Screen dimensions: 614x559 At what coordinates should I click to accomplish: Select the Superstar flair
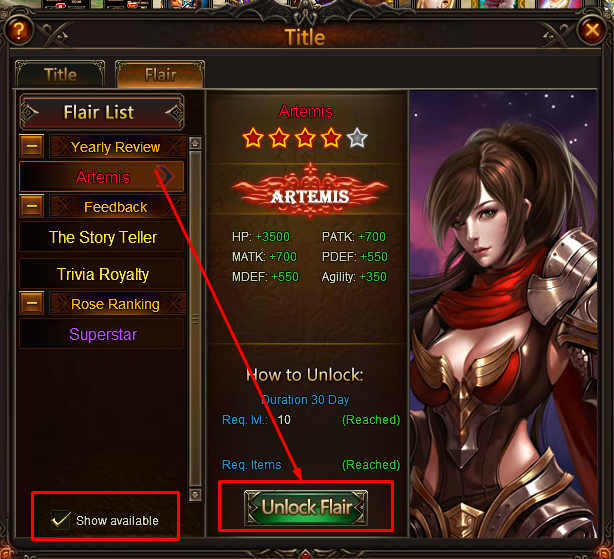pos(101,334)
